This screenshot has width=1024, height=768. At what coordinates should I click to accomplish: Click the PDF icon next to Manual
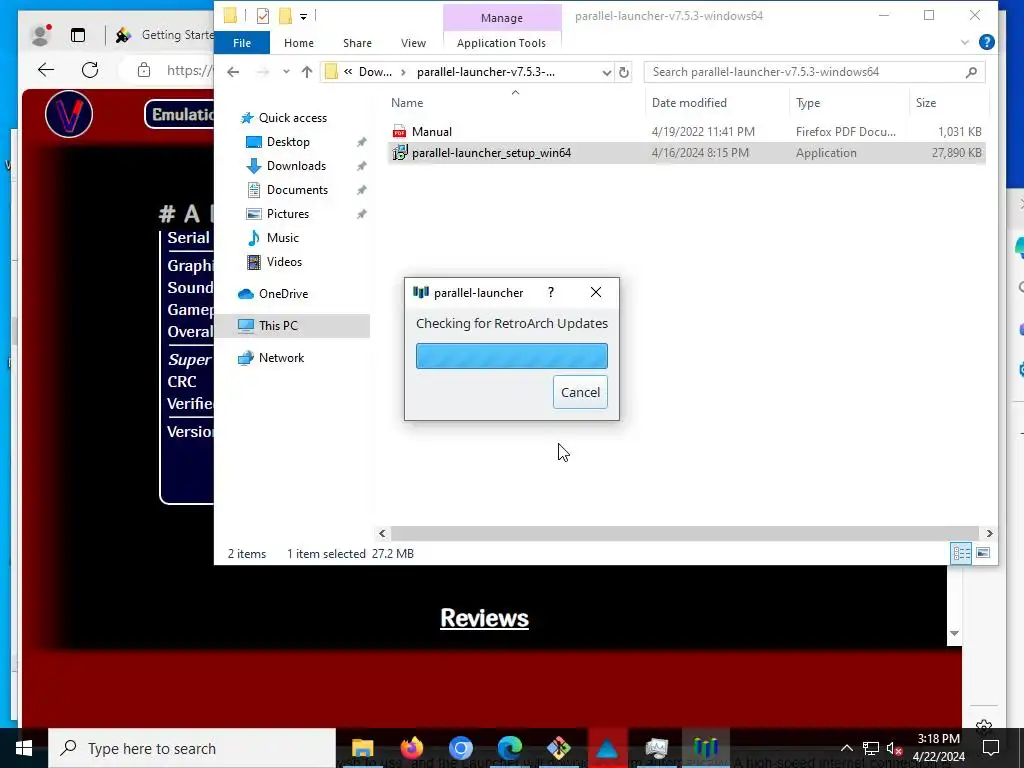399,131
